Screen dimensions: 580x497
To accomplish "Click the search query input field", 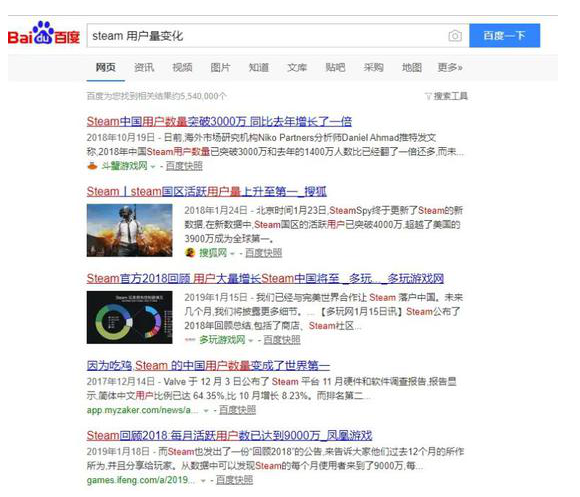I will [266, 36].
